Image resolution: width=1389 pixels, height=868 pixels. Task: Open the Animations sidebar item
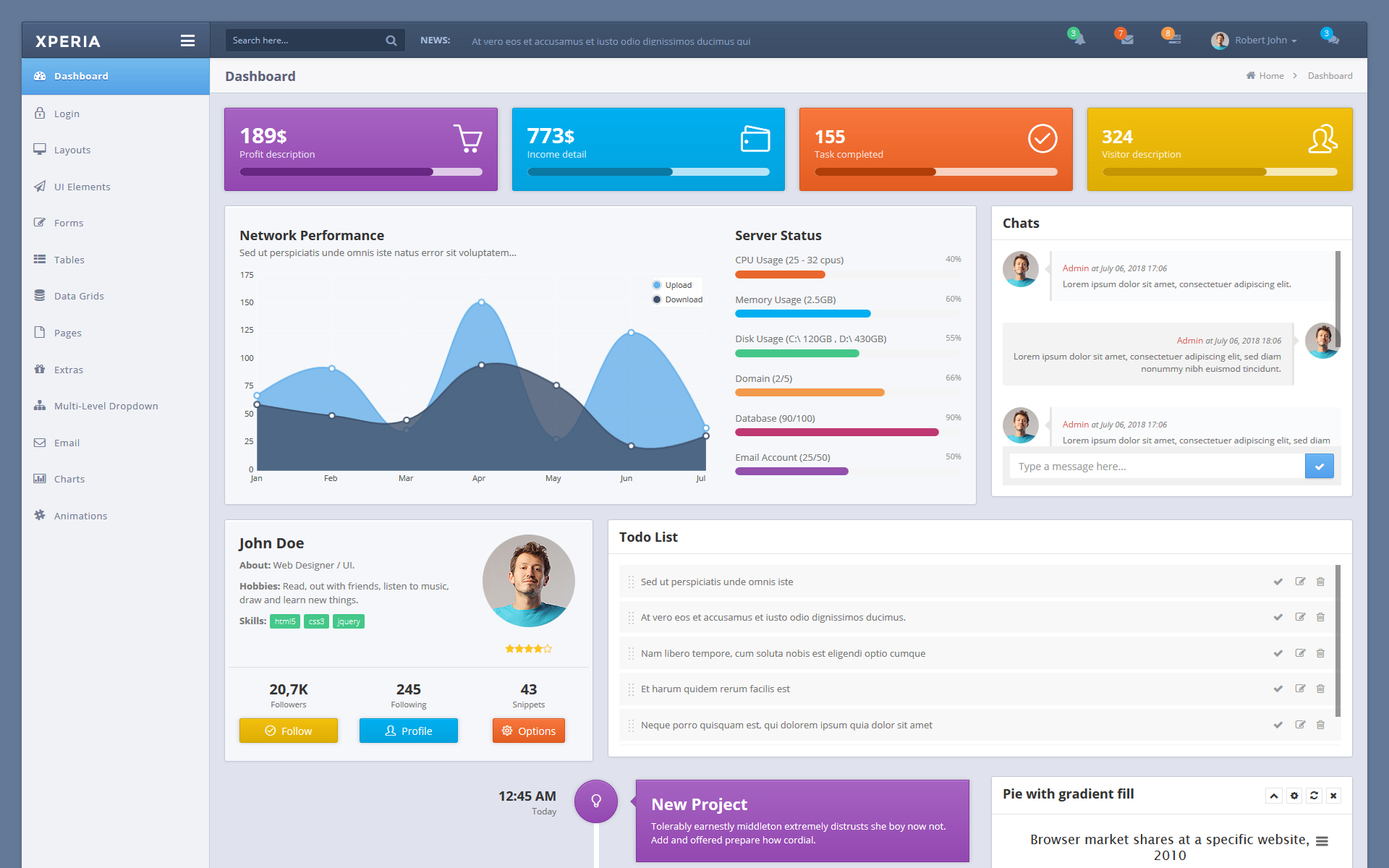116,516
